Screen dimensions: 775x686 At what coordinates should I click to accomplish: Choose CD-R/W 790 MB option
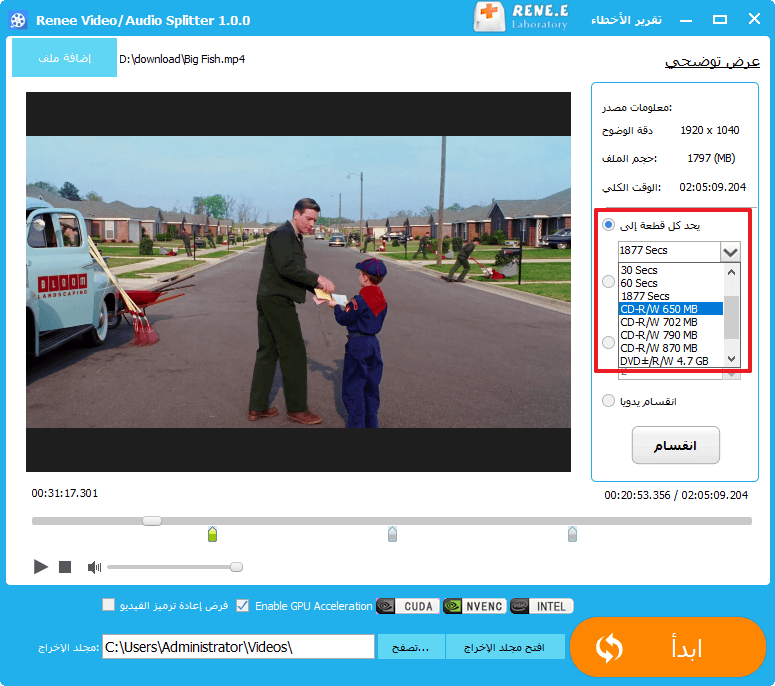tap(671, 335)
